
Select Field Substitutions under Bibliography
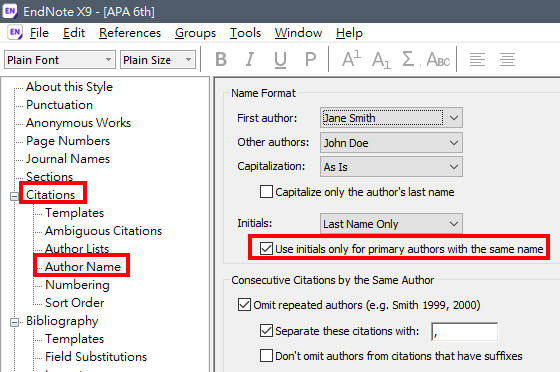tap(96, 357)
